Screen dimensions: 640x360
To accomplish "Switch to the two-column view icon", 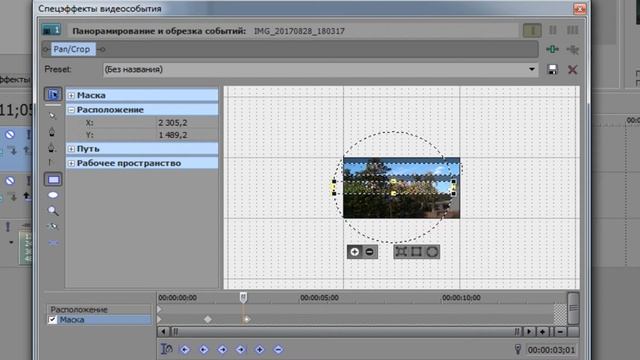I will tap(553, 30).
